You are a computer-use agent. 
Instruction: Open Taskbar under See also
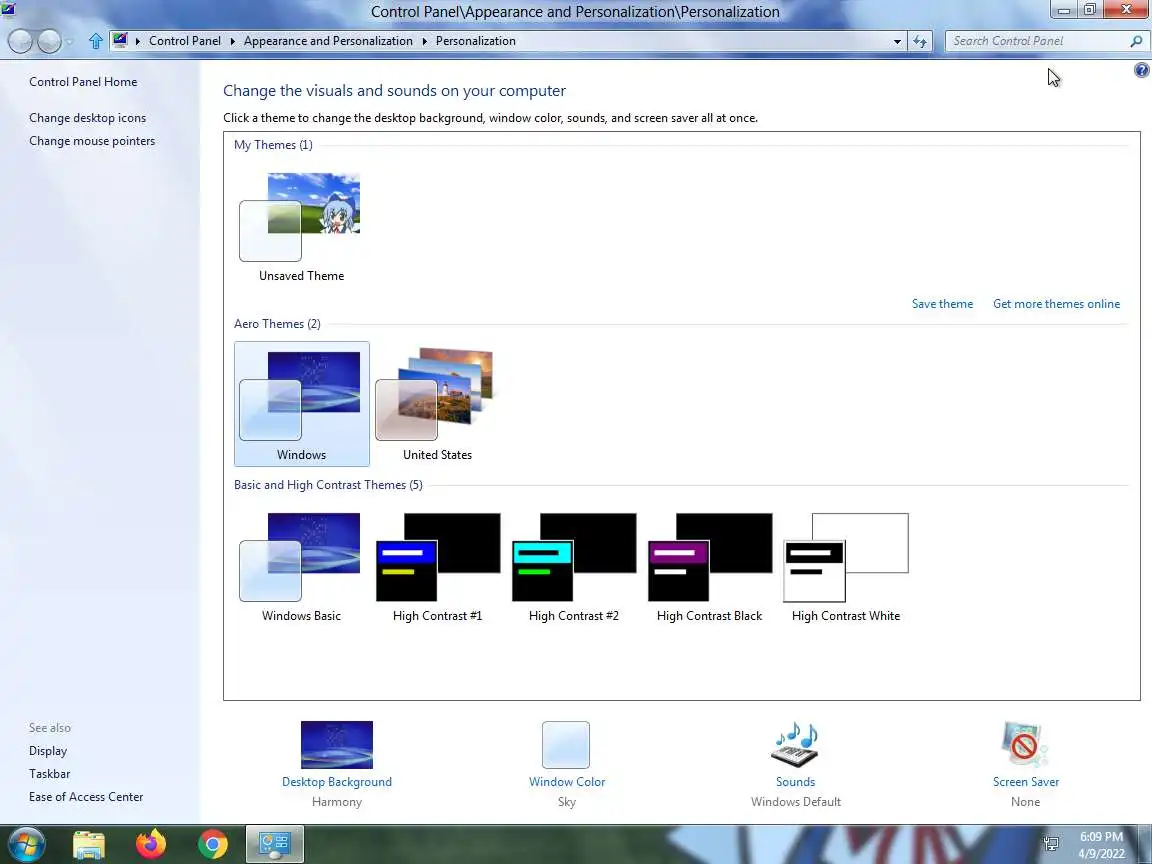point(49,774)
